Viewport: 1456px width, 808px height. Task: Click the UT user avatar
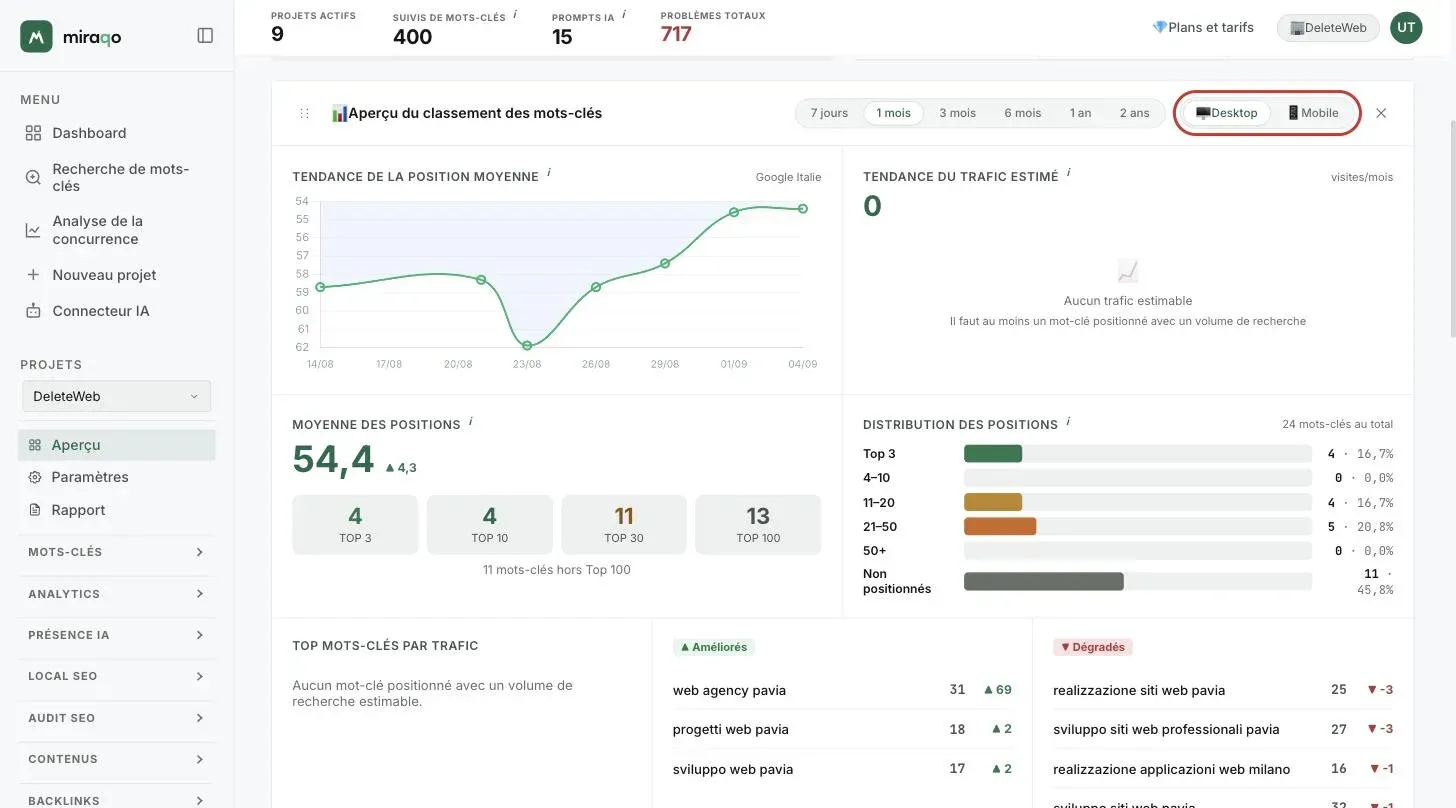(1406, 27)
